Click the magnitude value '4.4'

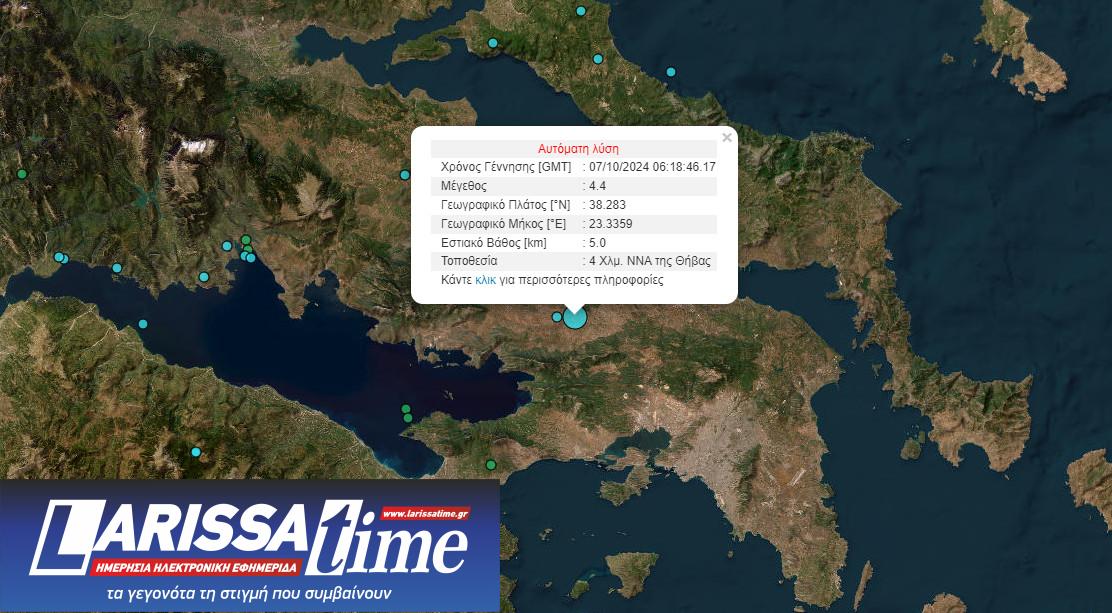[597, 187]
